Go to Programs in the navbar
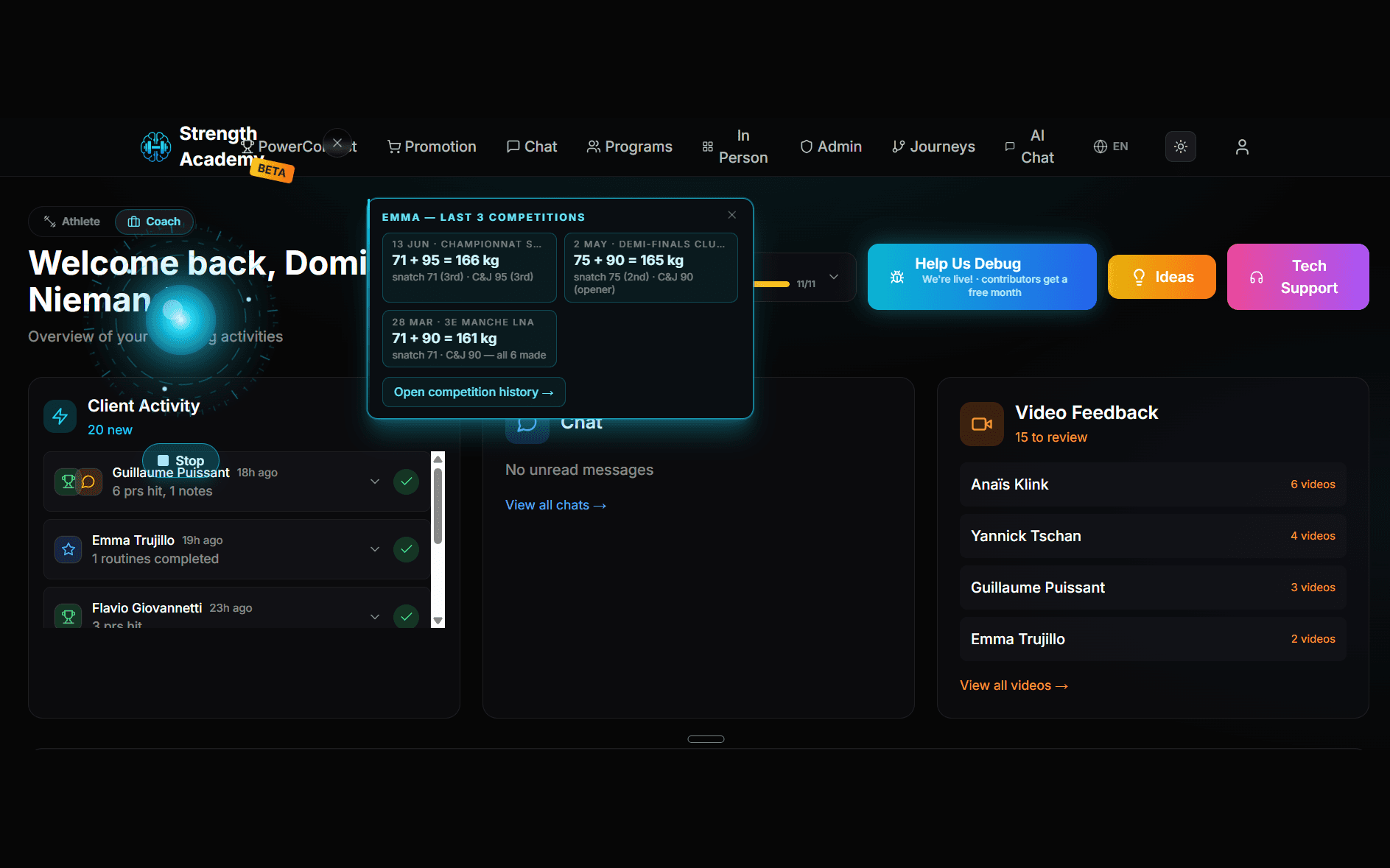The width and height of the screenshot is (1390, 868). (x=630, y=147)
